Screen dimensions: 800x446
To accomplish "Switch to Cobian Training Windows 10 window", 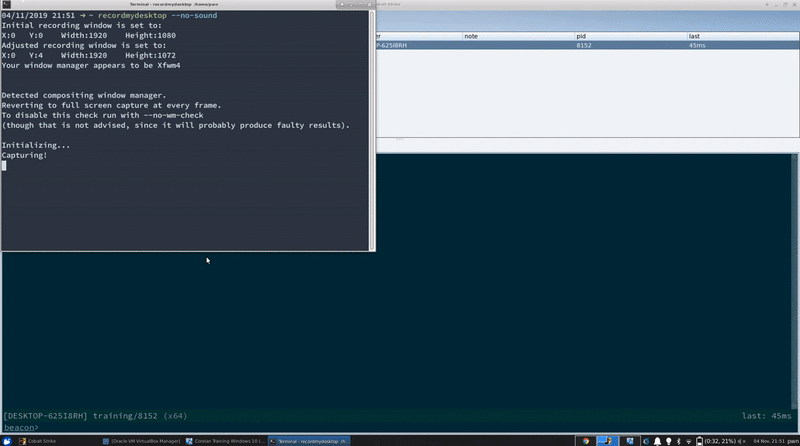I will [x=226, y=440].
